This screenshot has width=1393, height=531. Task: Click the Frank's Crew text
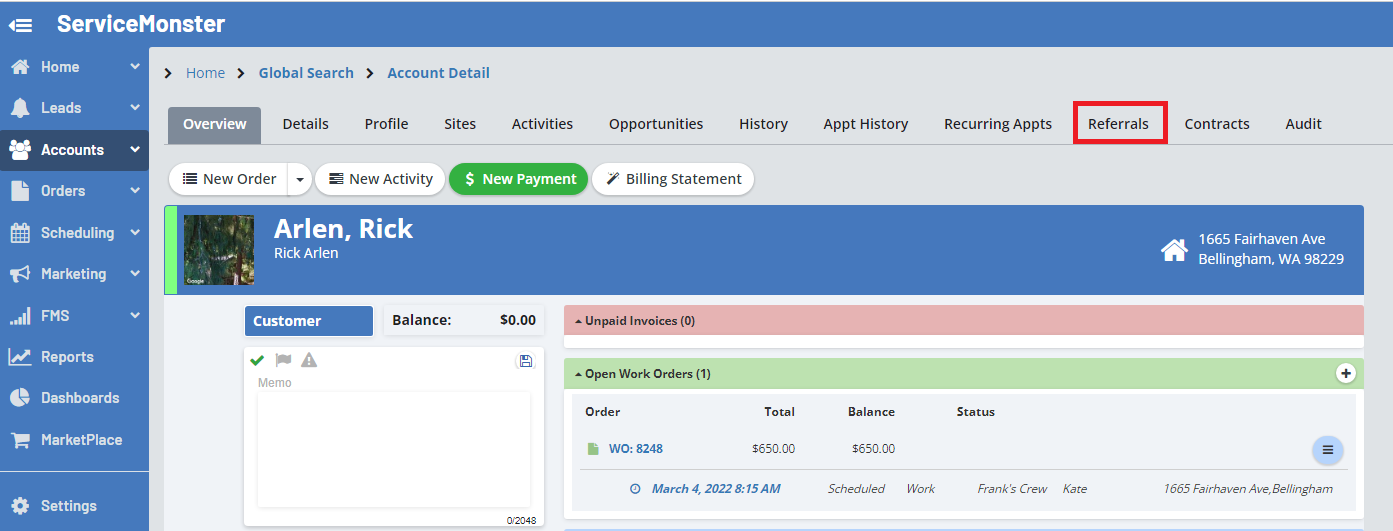pyautogui.click(x=1012, y=489)
